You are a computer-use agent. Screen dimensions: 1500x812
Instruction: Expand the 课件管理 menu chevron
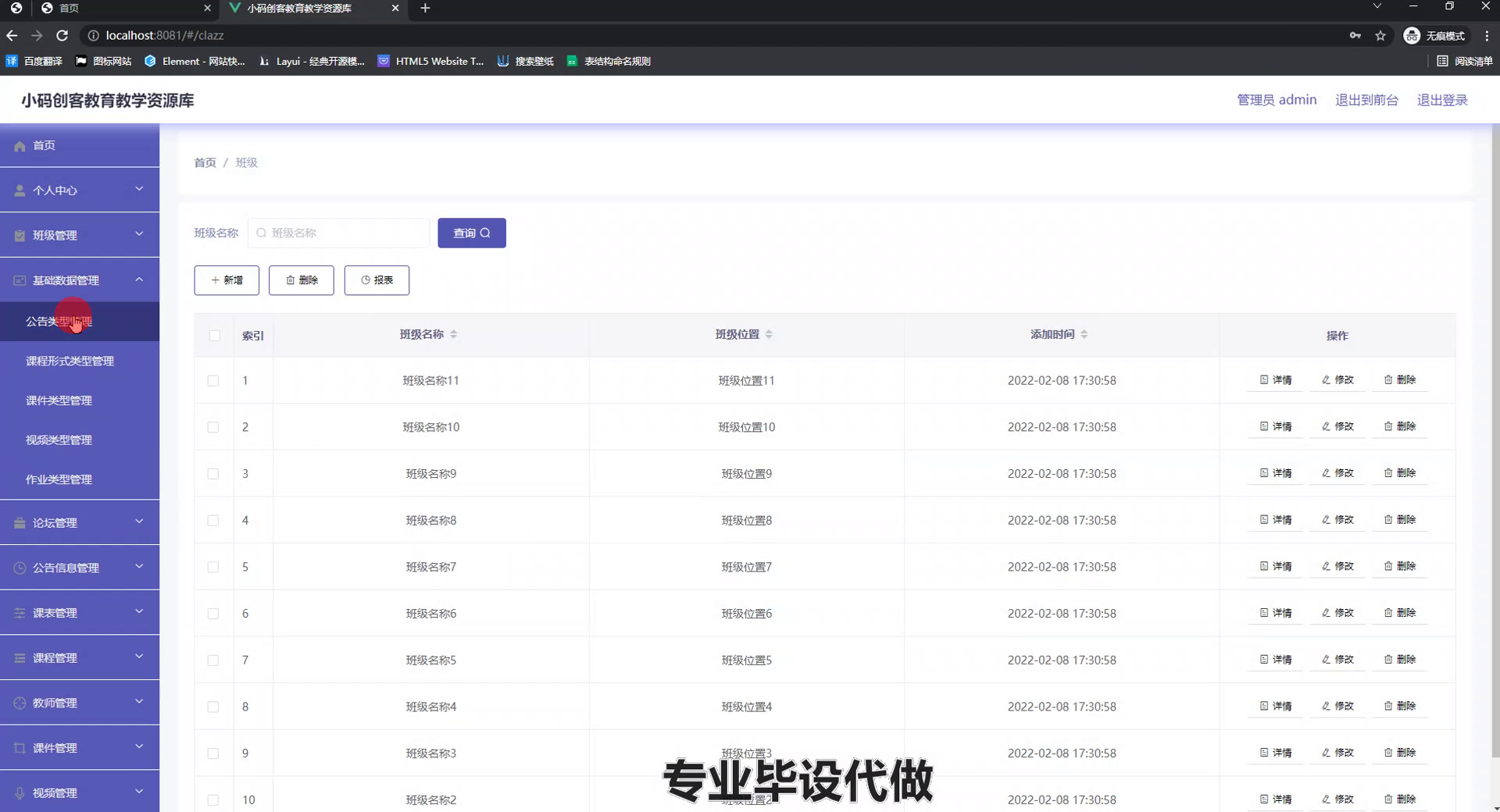139,747
